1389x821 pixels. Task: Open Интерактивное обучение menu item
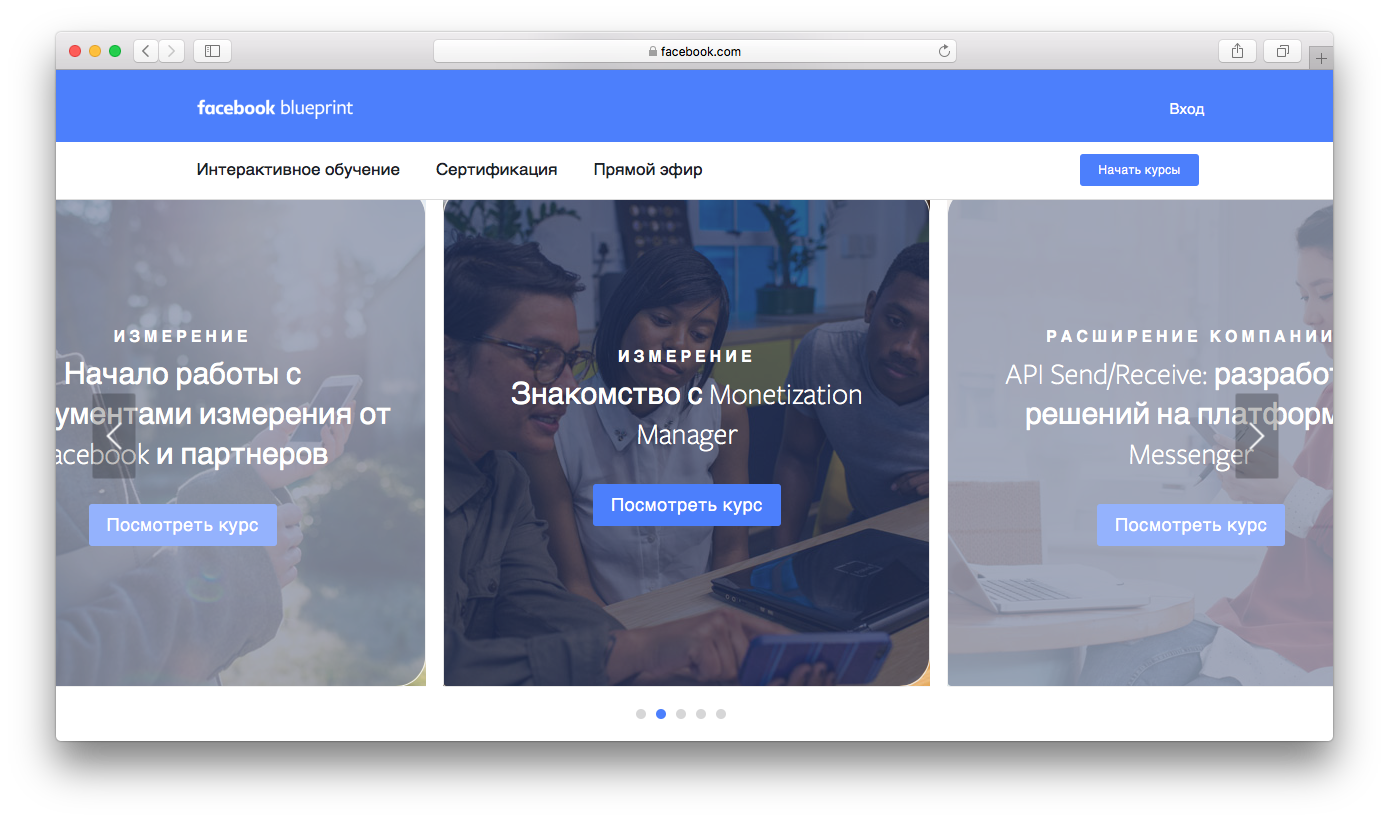(298, 169)
